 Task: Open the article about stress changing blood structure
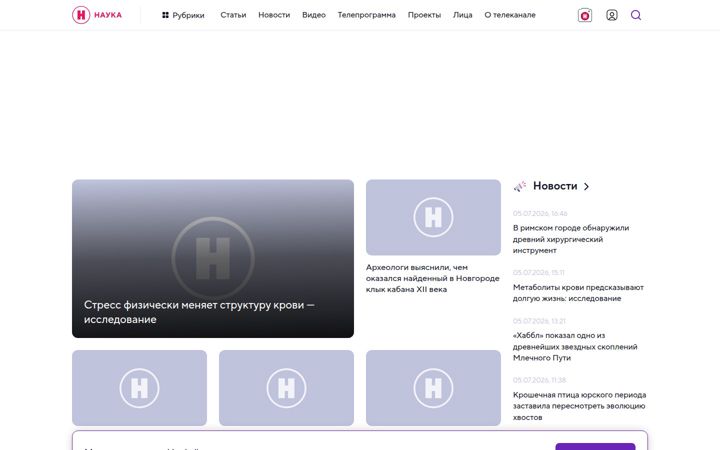(213, 259)
